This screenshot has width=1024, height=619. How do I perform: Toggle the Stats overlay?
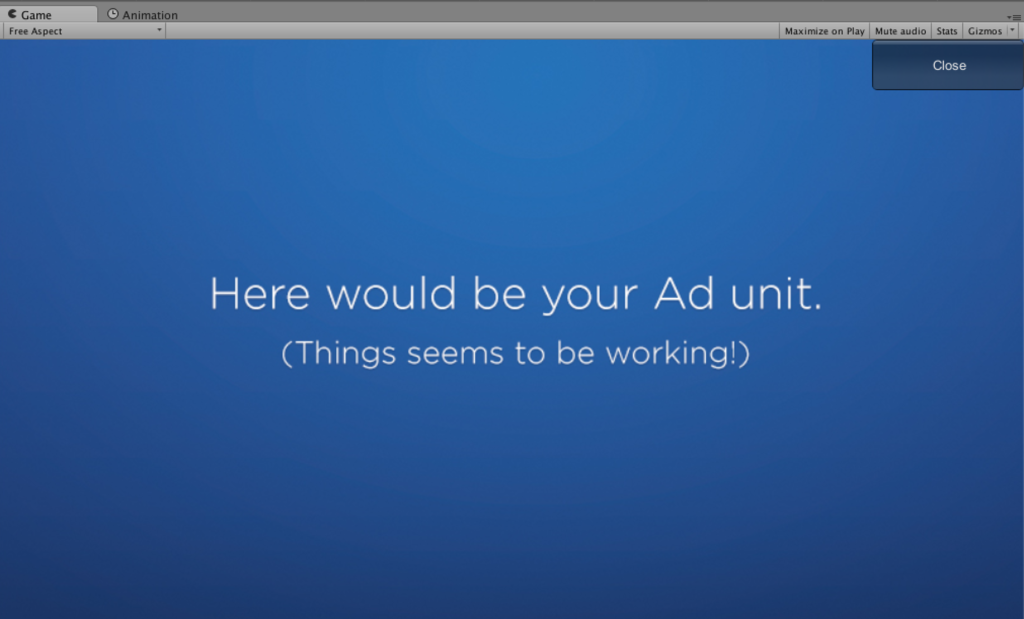(x=946, y=31)
